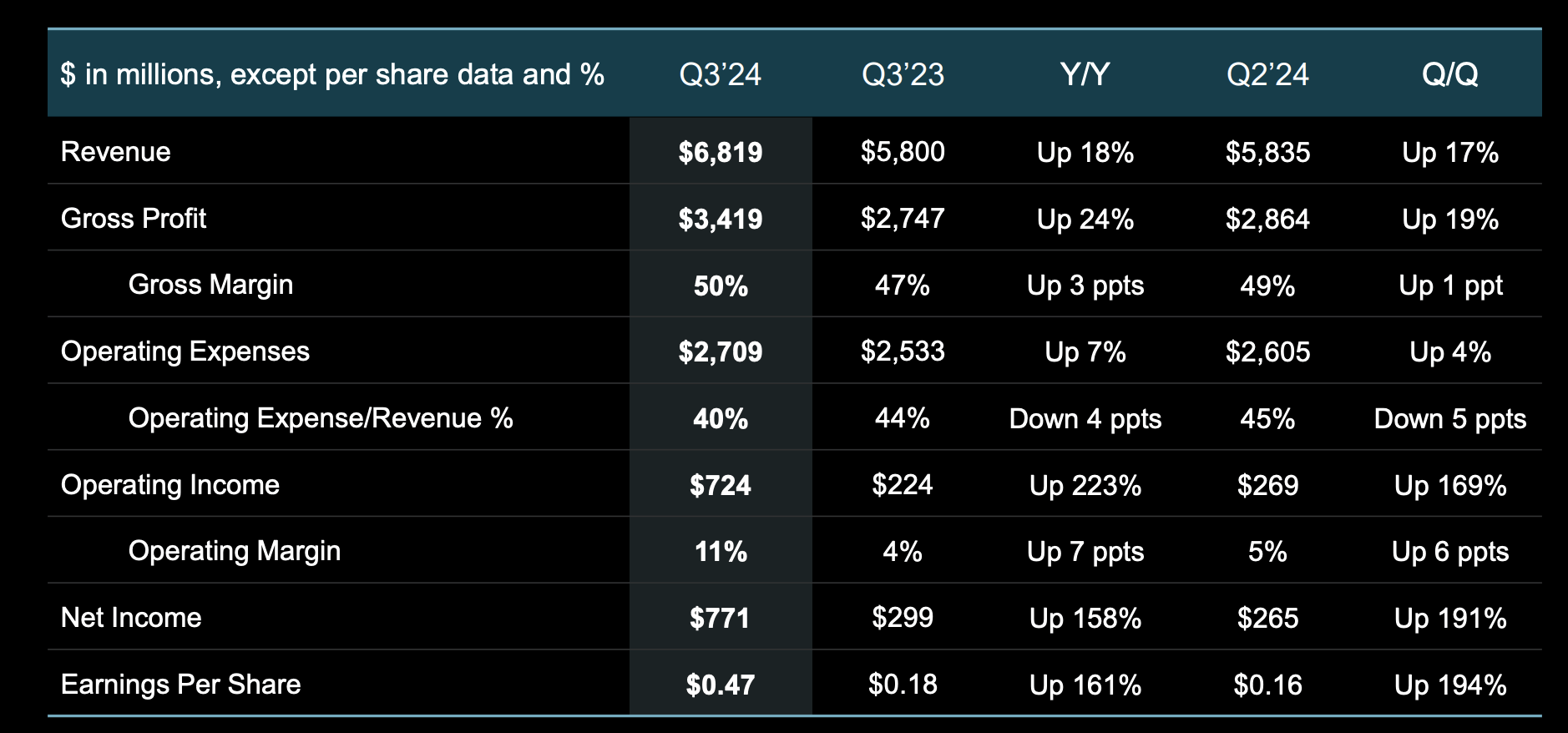Click the Revenue row label
Viewport: 1568px width, 733px height.
(x=116, y=152)
